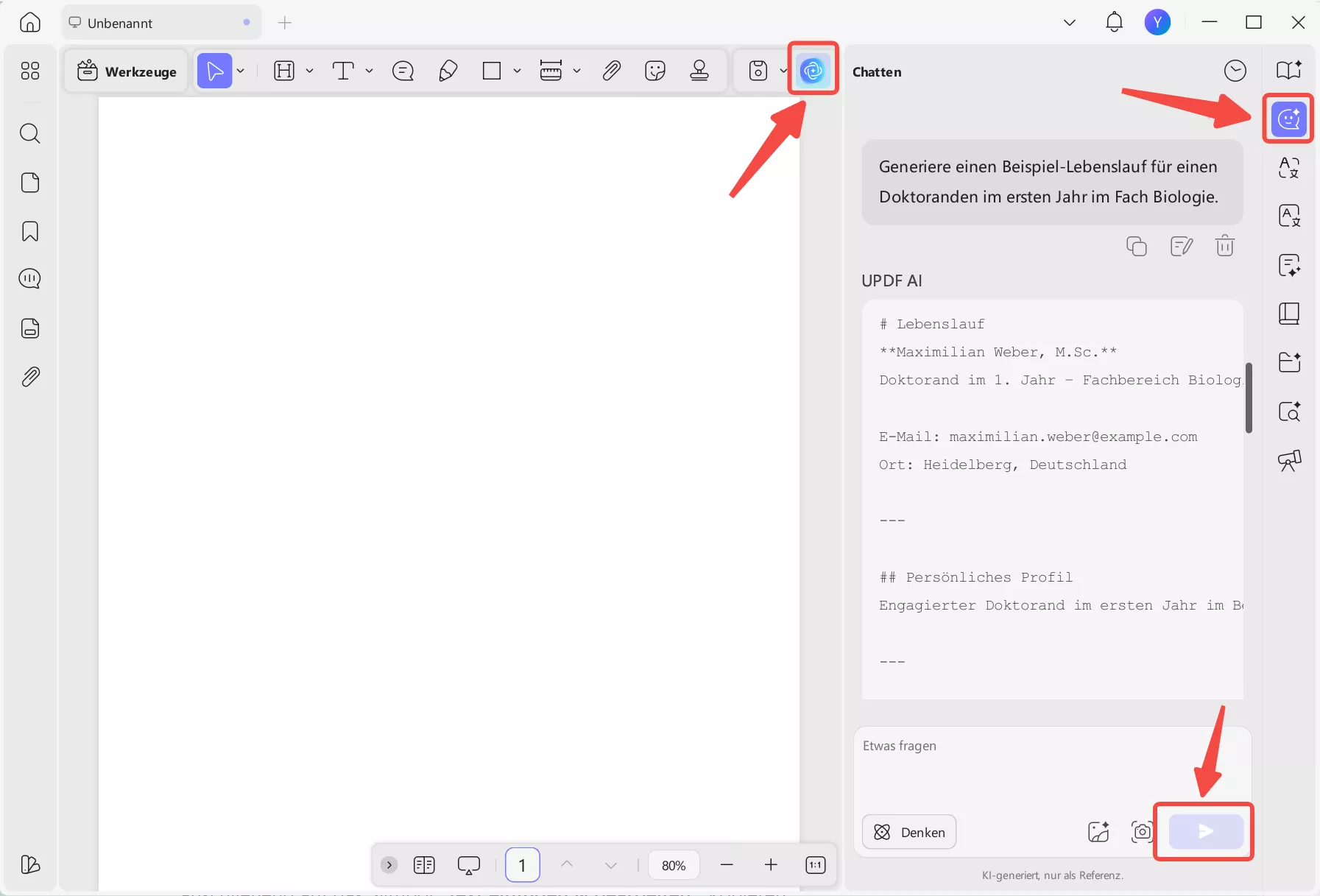Zoom out with minus button
Image resolution: width=1320 pixels, height=896 pixels.
[727, 865]
